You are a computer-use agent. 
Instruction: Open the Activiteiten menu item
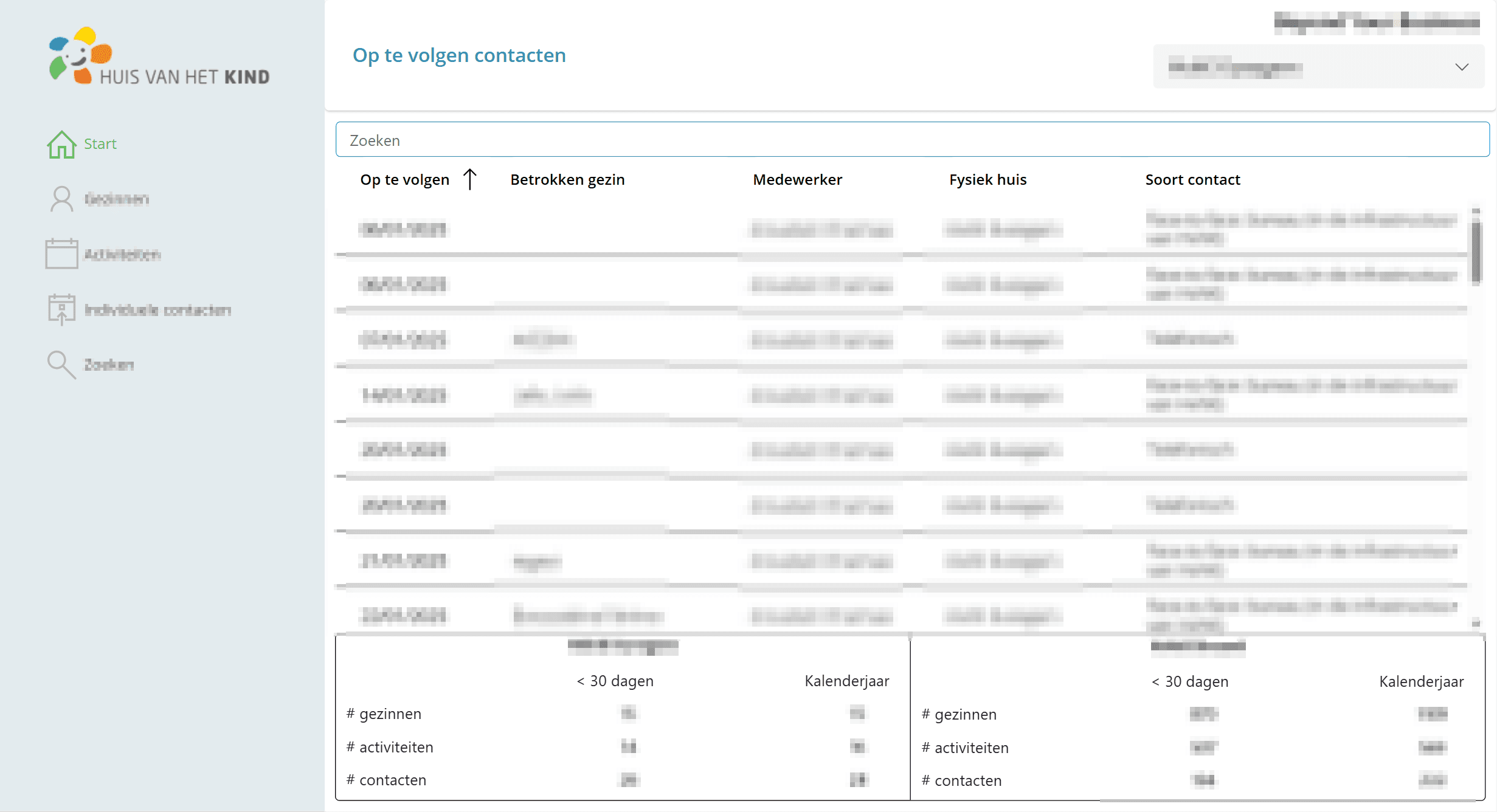pos(122,254)
